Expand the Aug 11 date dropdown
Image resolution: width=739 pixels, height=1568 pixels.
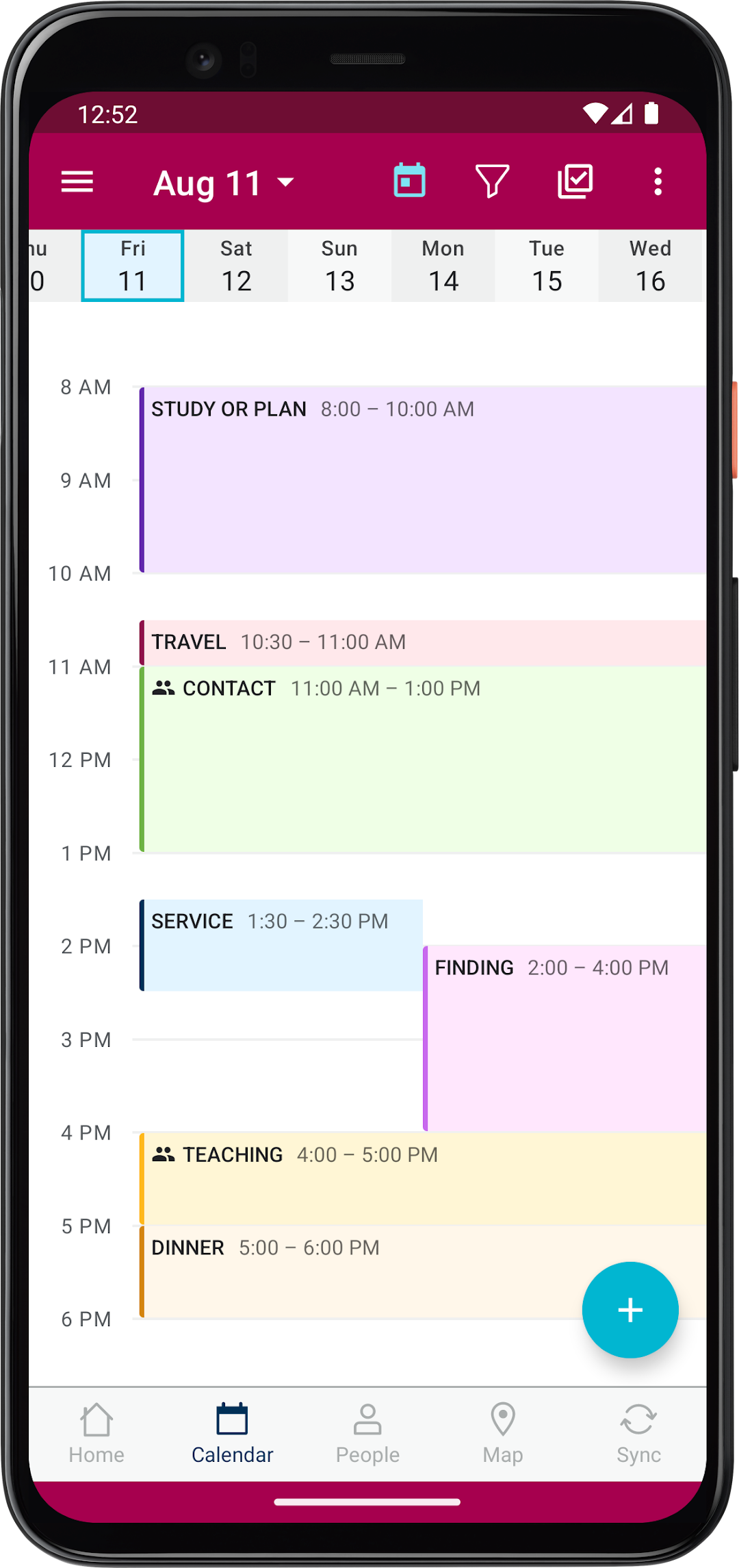[224, 184]
